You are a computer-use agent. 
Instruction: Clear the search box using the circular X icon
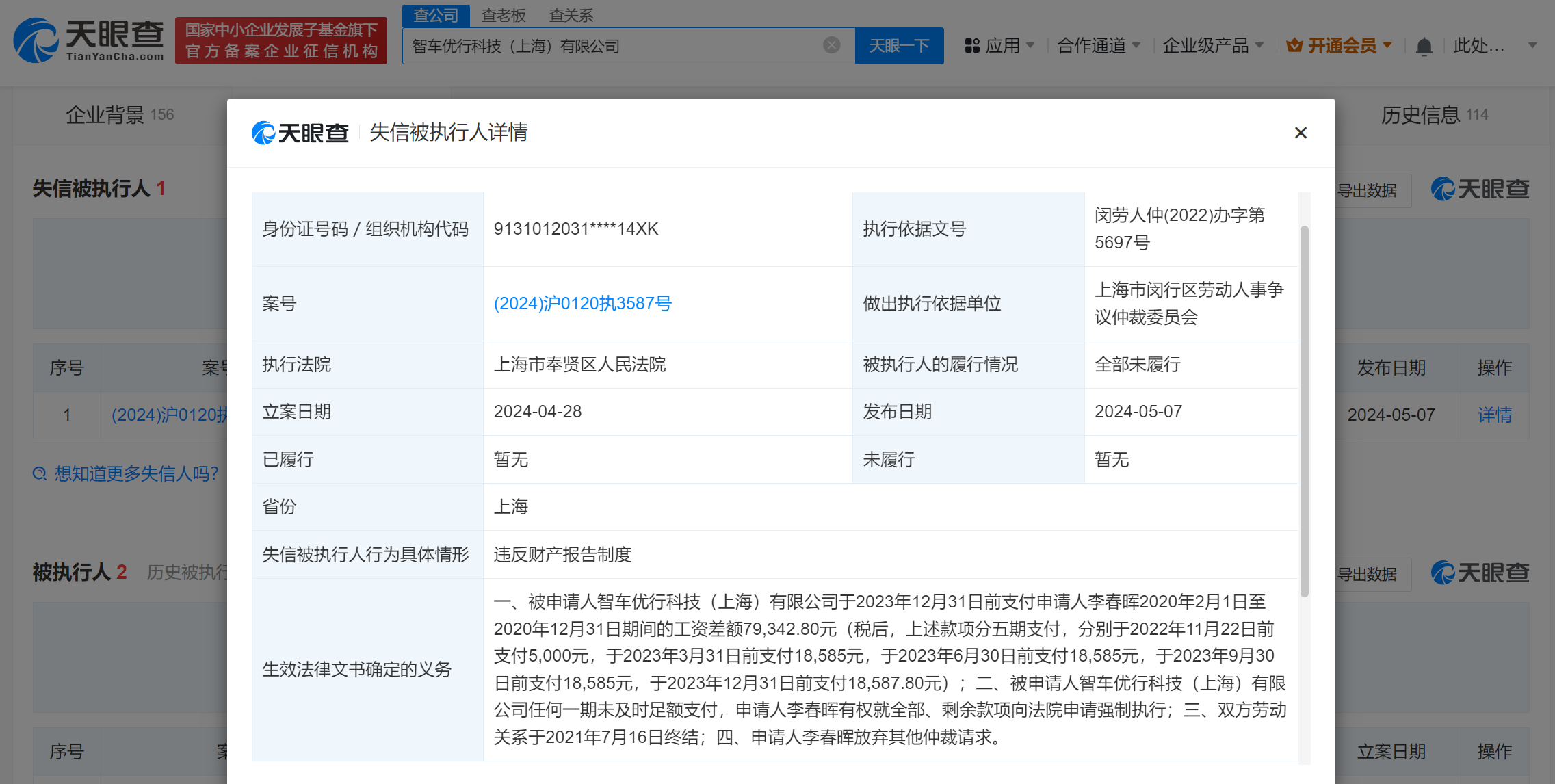(831, 45)
